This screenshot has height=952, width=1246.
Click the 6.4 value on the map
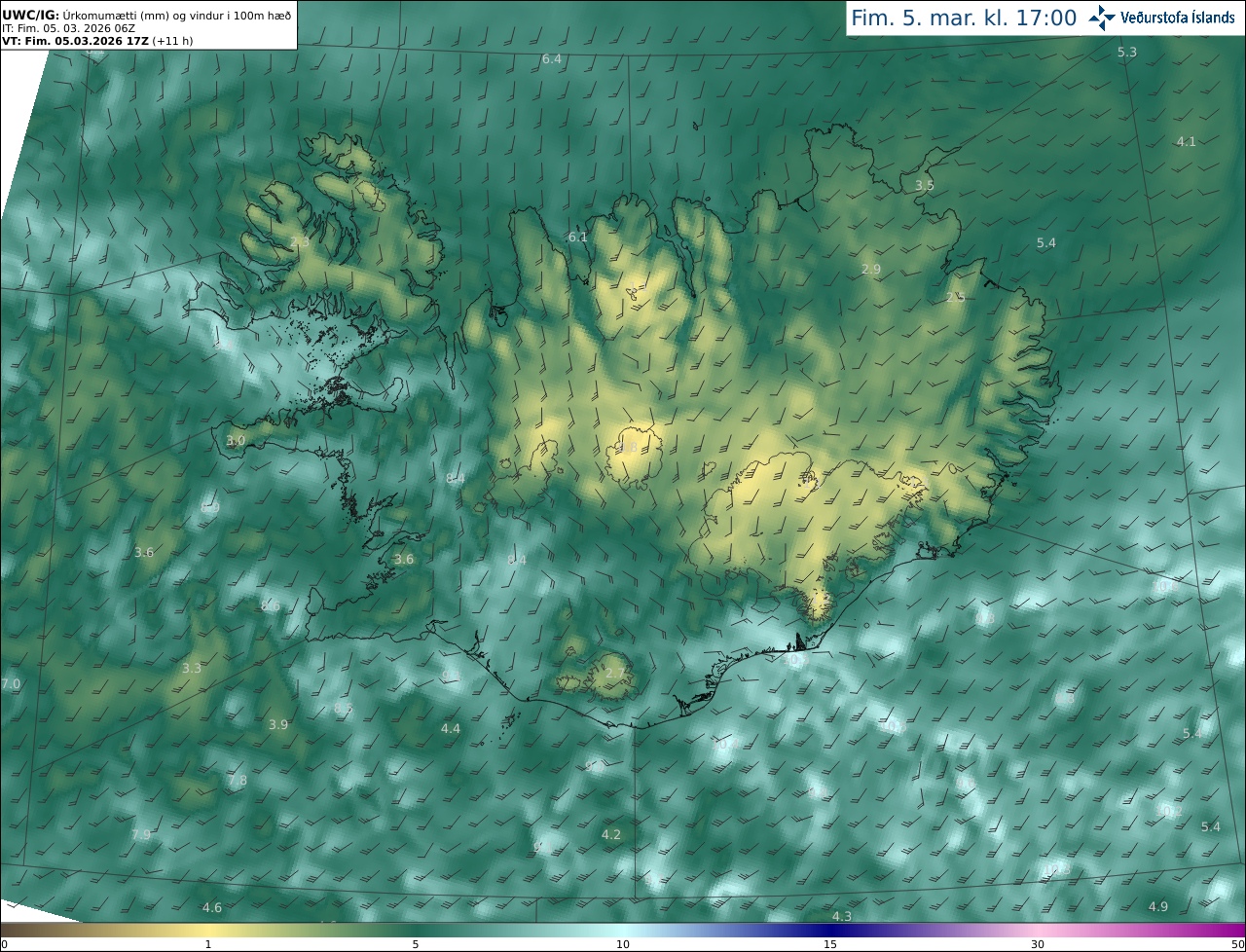[x=552, y=59]
